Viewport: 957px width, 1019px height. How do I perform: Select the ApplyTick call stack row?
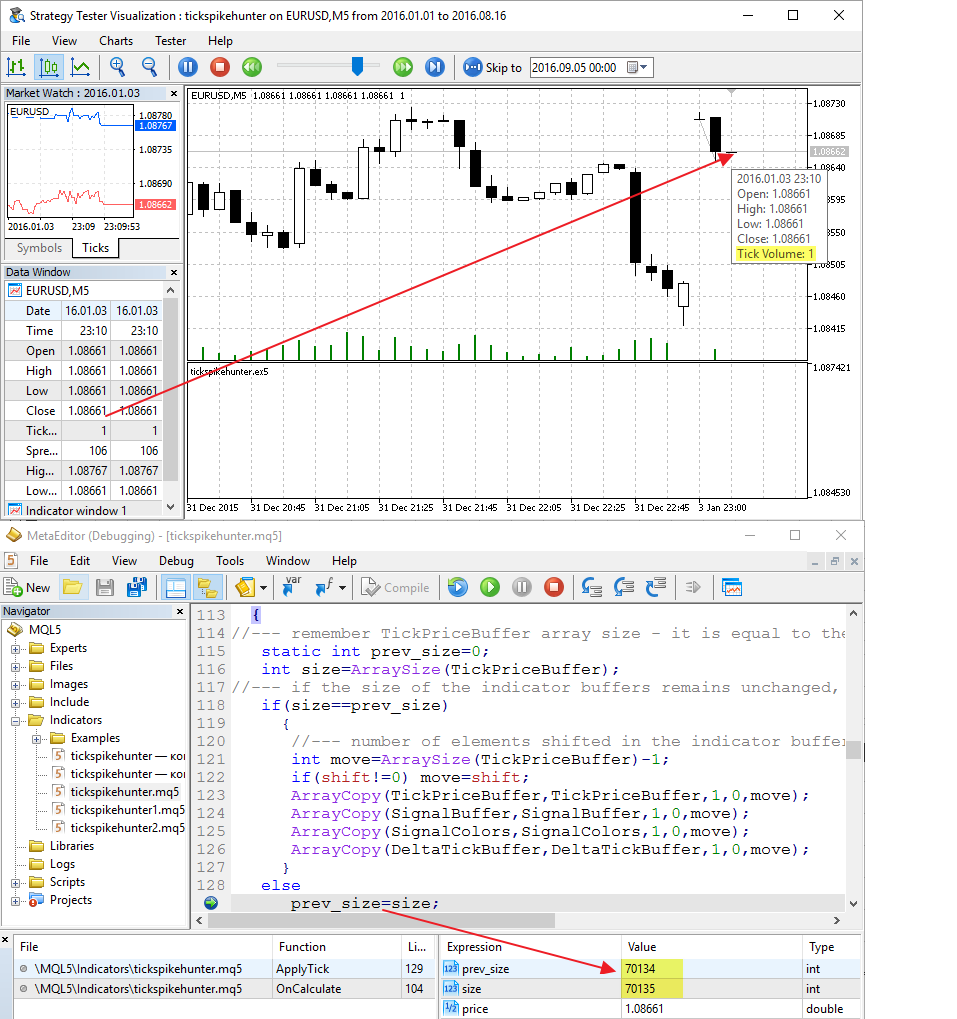point(222,969)
